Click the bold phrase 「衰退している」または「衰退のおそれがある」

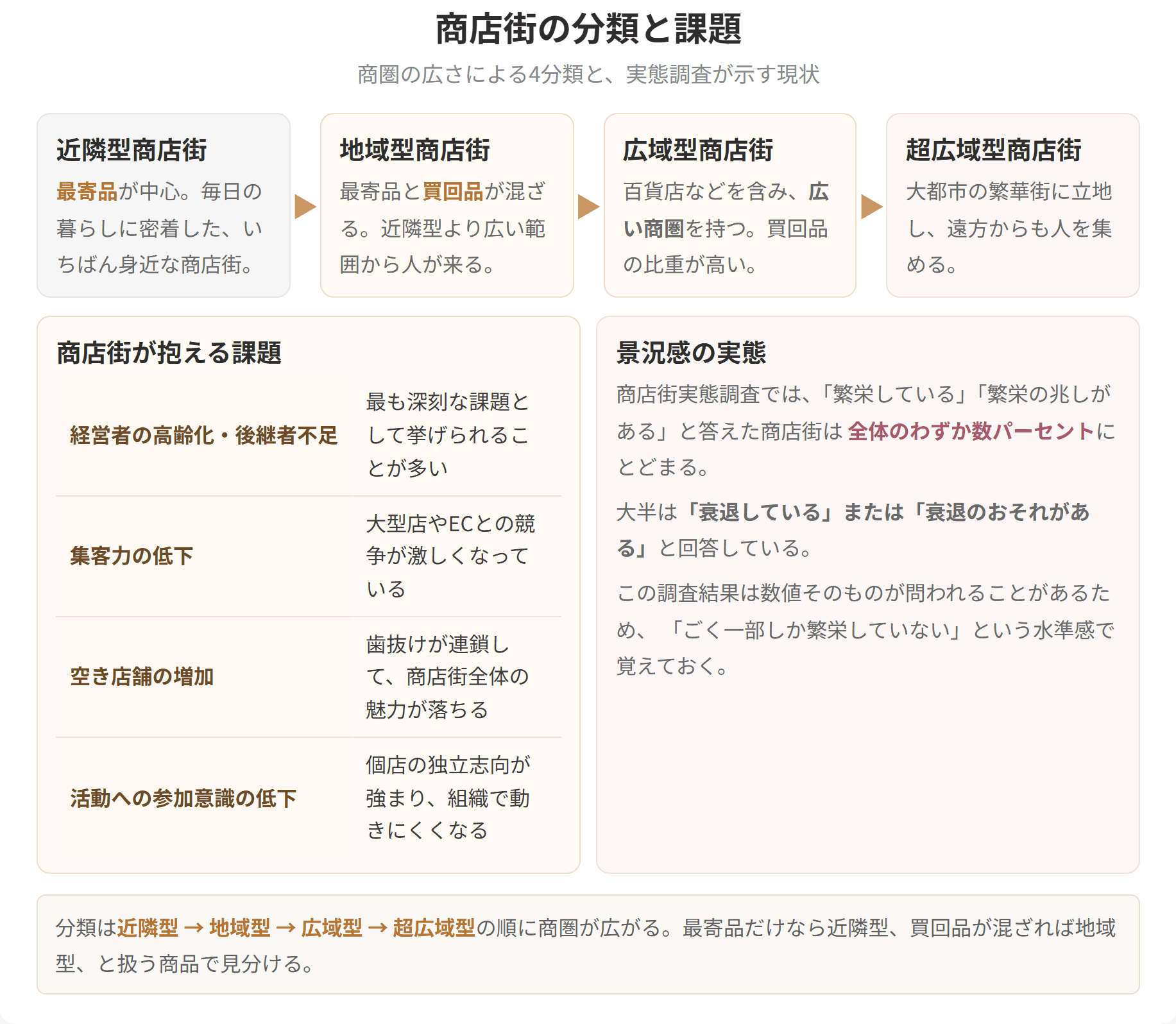point(853,530)
